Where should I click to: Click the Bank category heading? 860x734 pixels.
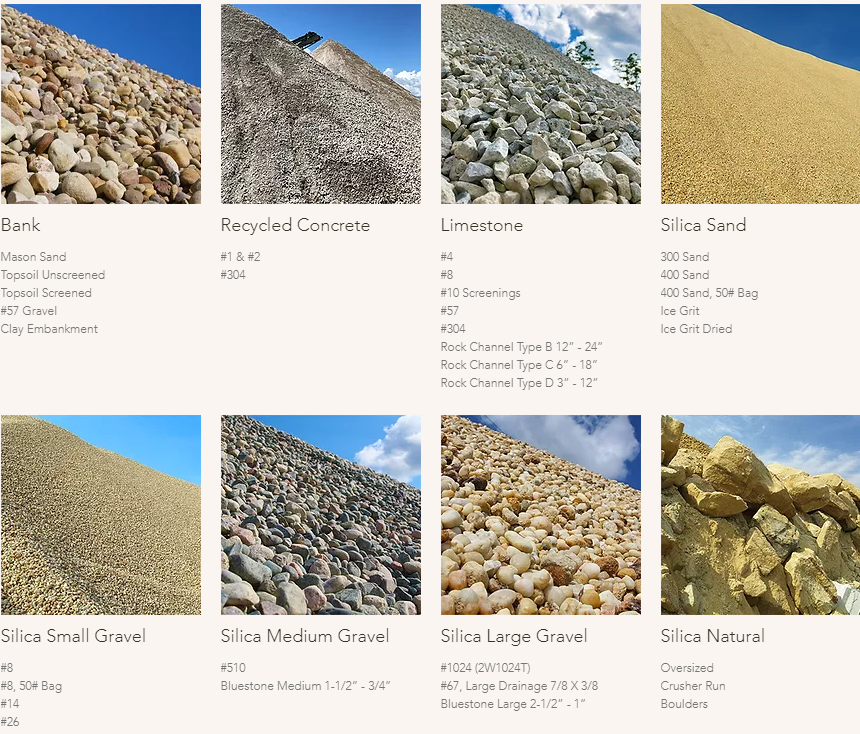click(x=20, y=225)
